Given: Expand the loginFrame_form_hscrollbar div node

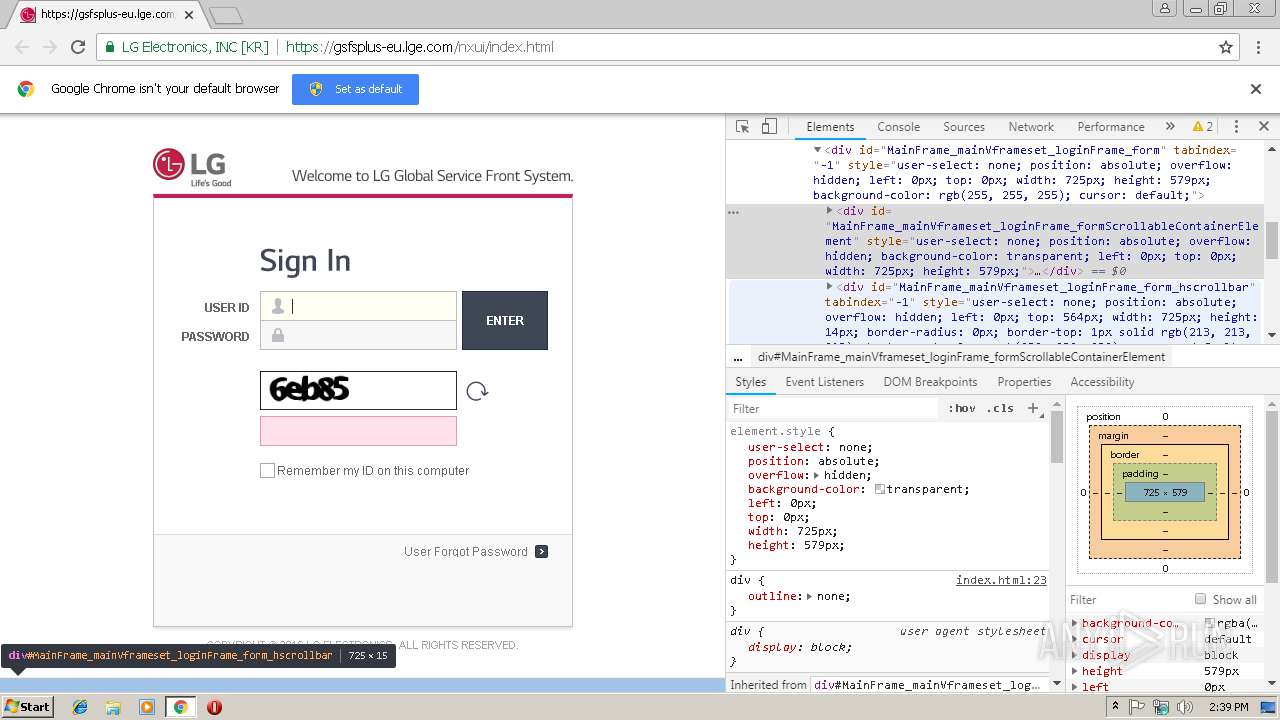Looking at the screenshot, I should [x=829, y=287].
